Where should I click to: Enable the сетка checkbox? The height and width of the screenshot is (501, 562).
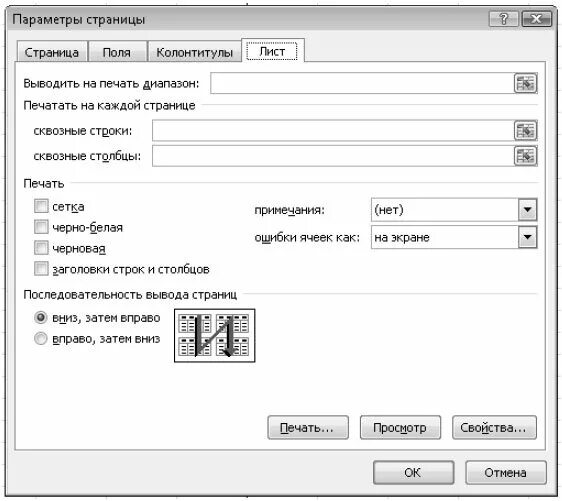pyautogui.click(x=41, y=206)
